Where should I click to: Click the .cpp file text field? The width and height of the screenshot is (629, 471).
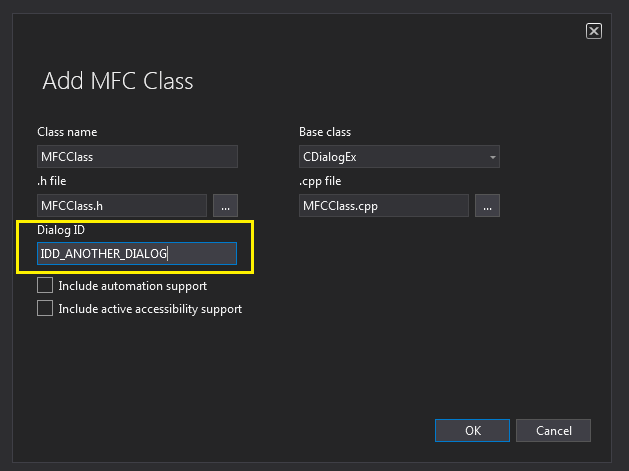[x=384, y=205]
